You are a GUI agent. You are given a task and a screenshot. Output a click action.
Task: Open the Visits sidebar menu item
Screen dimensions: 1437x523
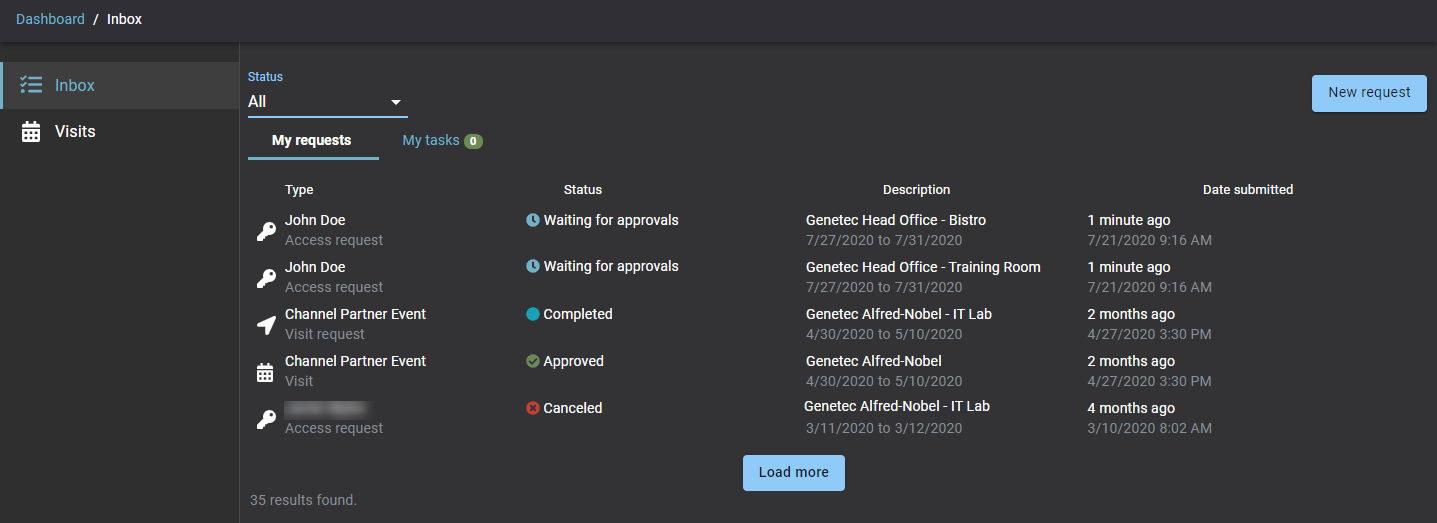(75, 132)
